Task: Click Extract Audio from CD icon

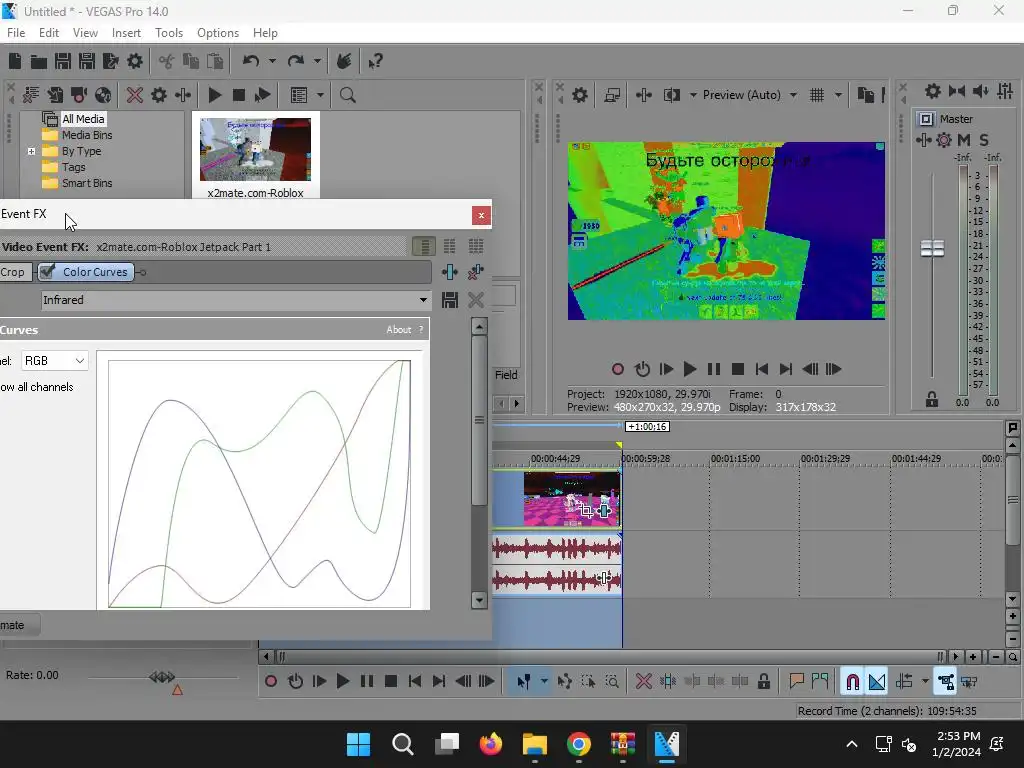Action: coord(103,95)
